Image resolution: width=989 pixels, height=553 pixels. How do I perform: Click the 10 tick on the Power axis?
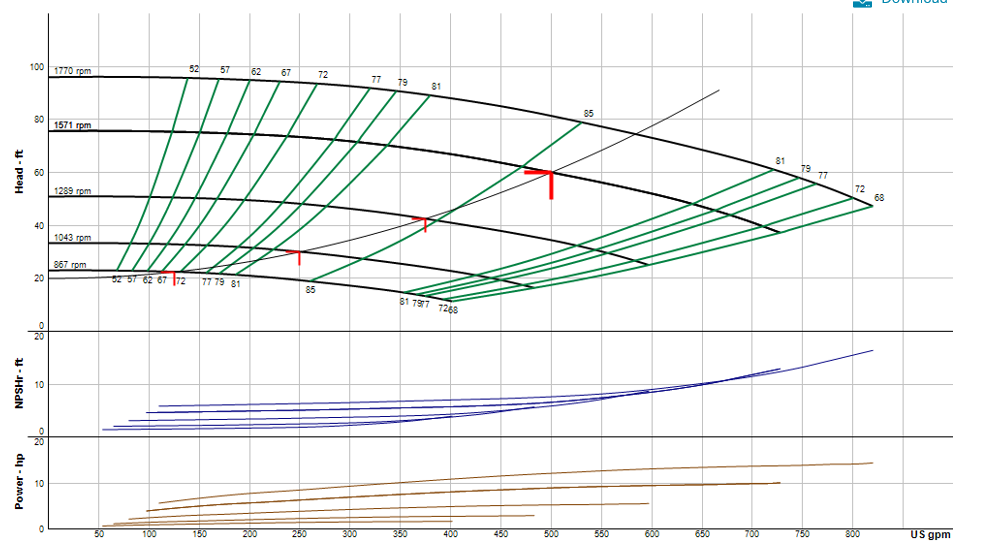pos(39,484)
